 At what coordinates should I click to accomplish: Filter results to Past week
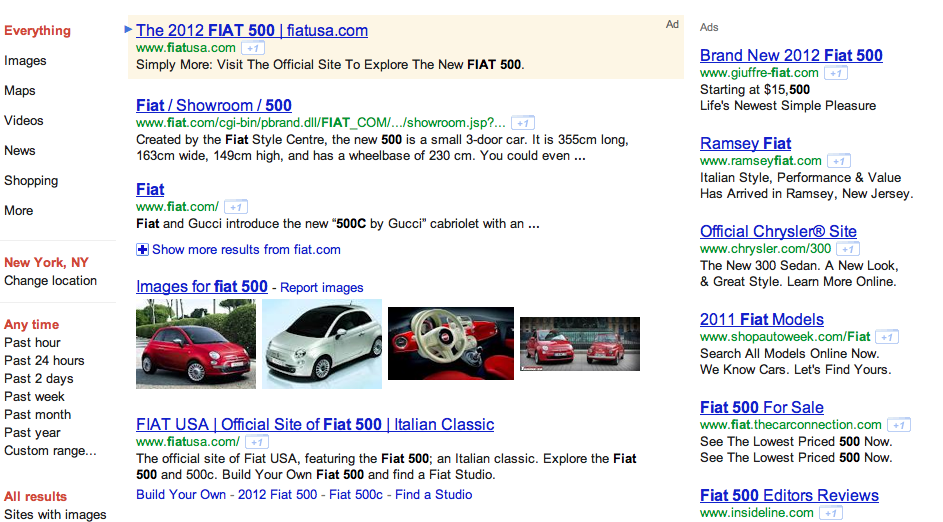(x=34, y=397)
